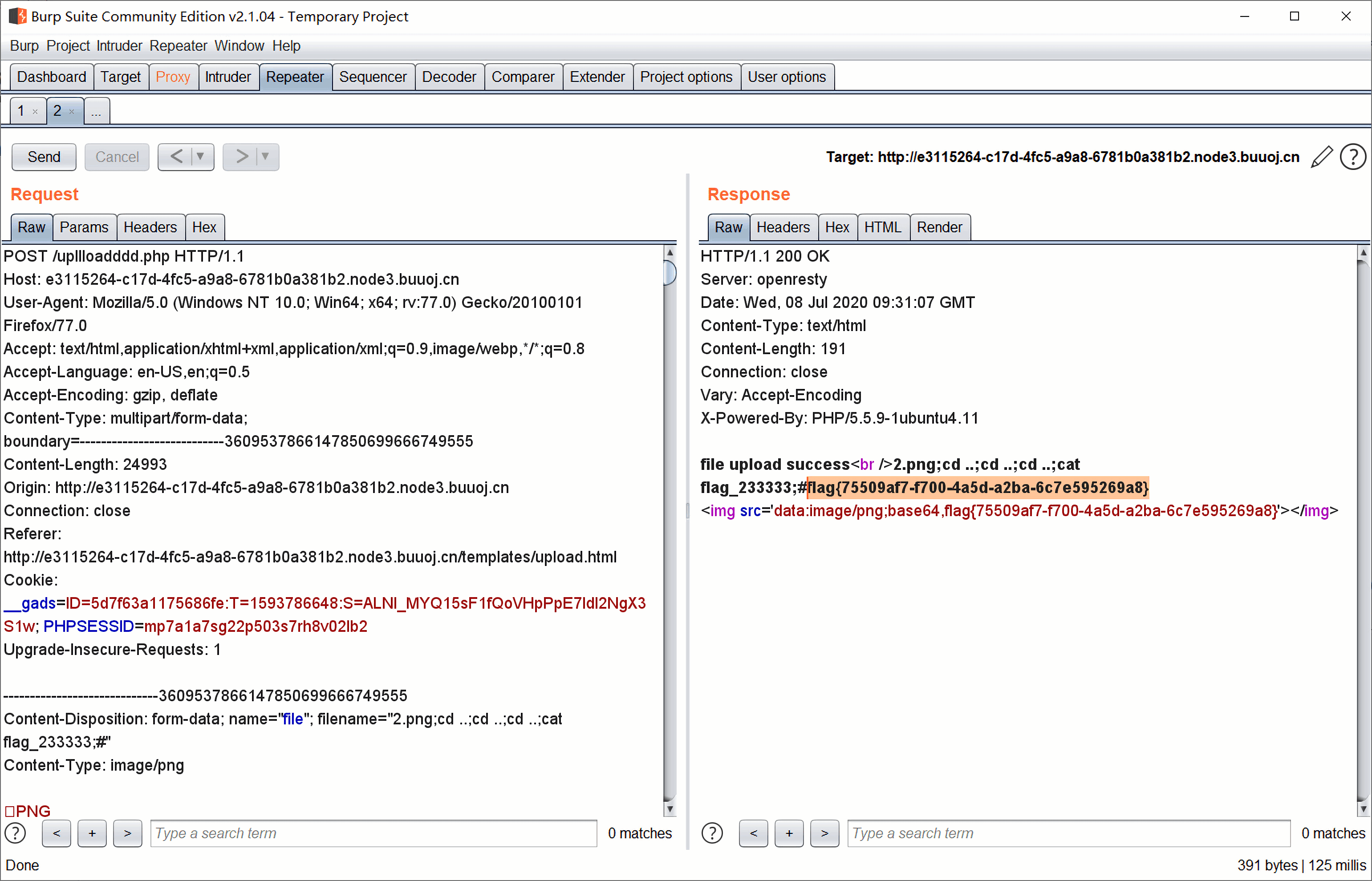Screen dimensions: 1372x881
Task: Open the Project menu
Action: point(68,46)
